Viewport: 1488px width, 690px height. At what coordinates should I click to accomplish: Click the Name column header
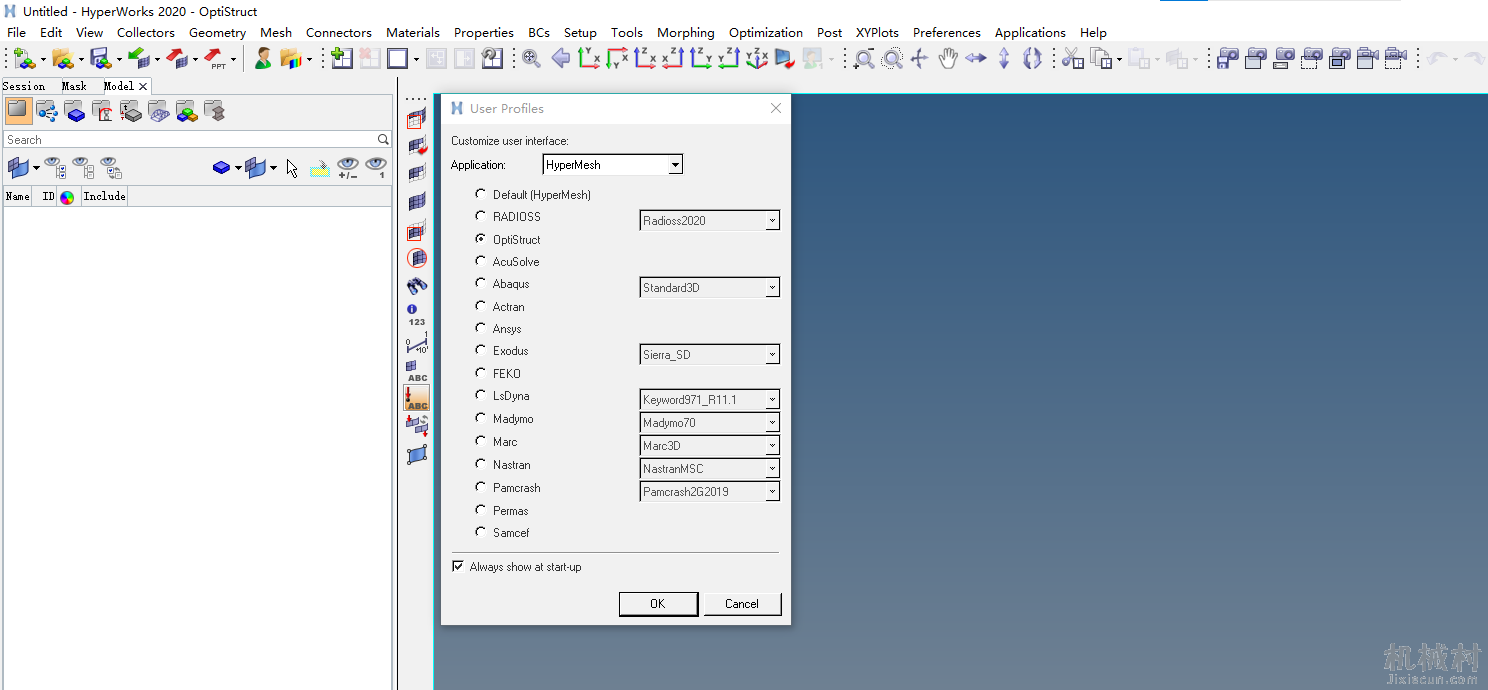point(18,196)
